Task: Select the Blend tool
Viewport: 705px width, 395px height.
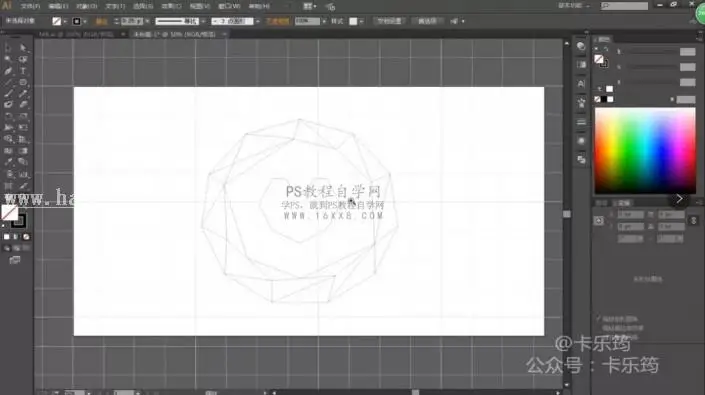Action: tap(23, 162)
